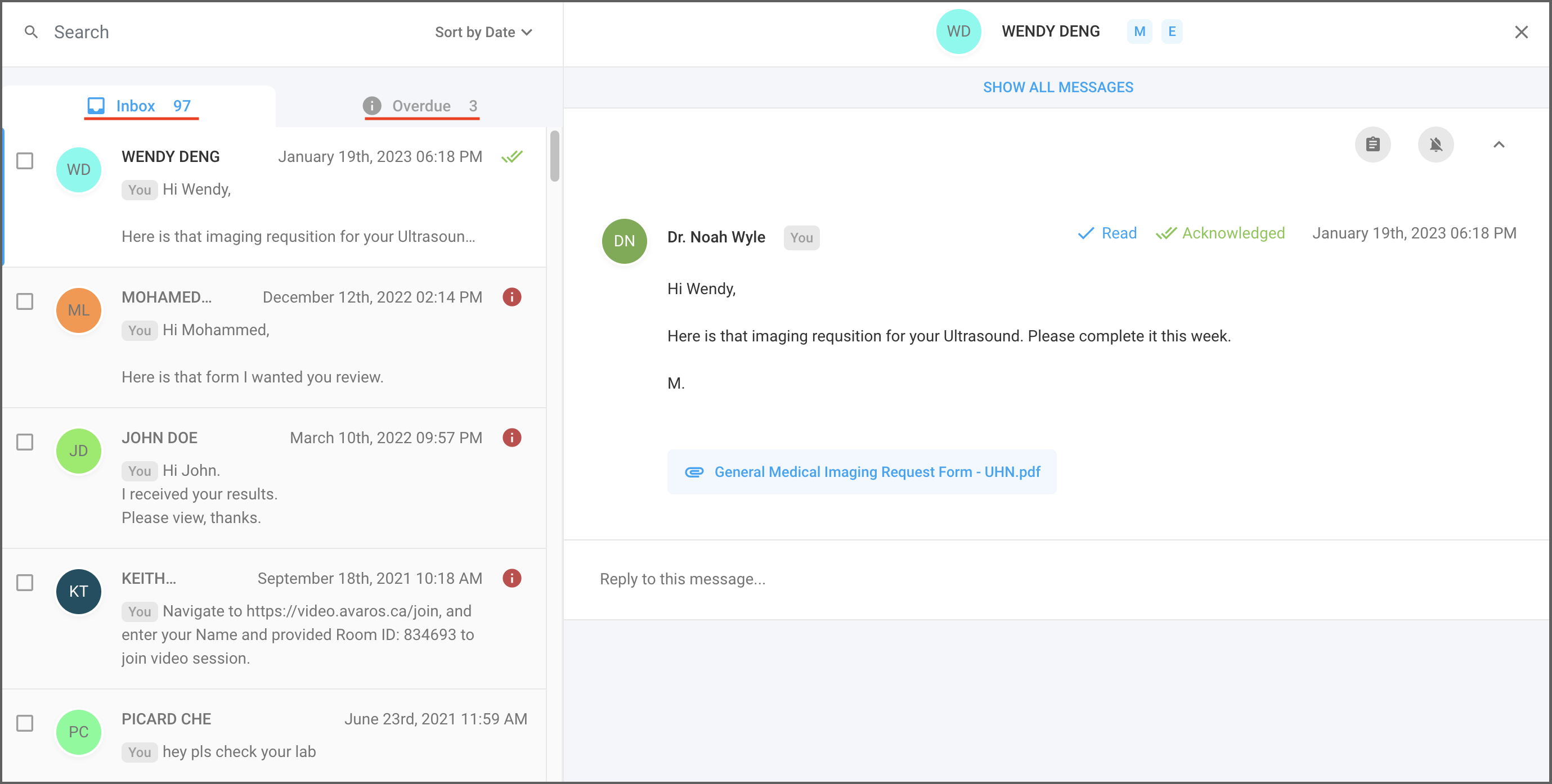The height and width of the screenshot is (784, 1552).
Task: Open the Sort by Date dropdown
Action: 484,32
